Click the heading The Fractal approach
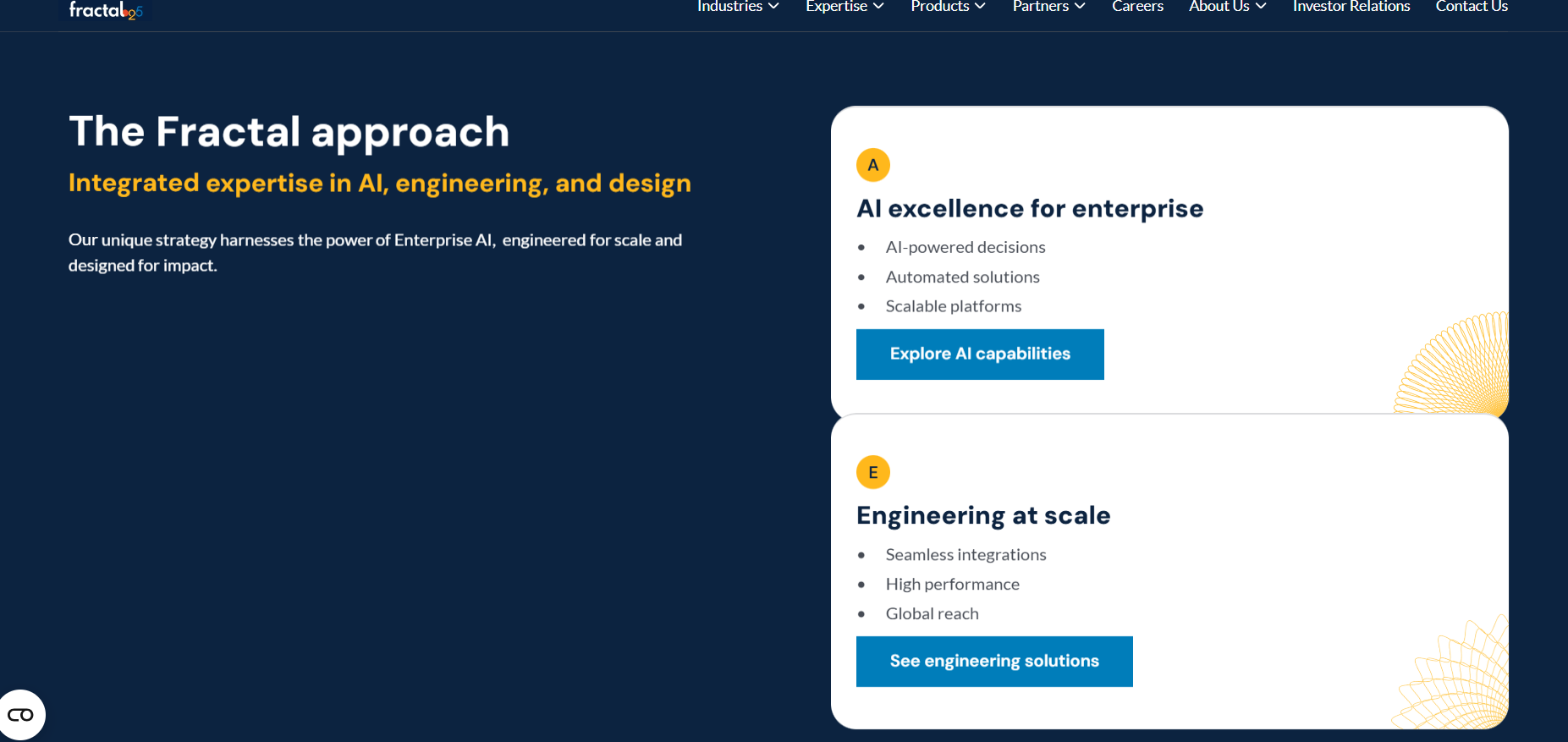 289,132
